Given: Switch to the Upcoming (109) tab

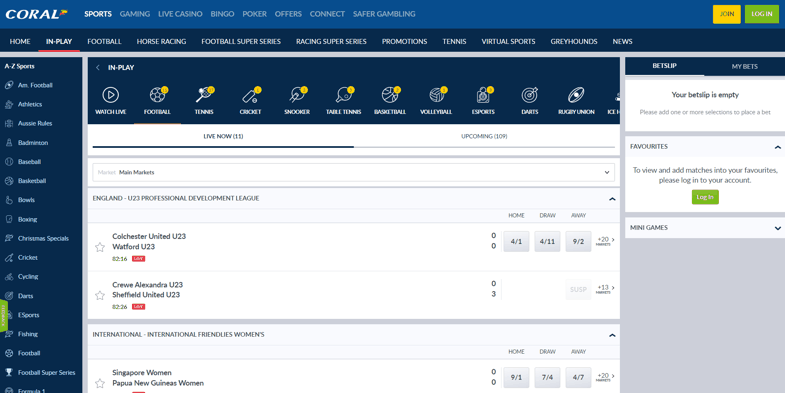Looking at the screenshot, I should click(484, 136).
